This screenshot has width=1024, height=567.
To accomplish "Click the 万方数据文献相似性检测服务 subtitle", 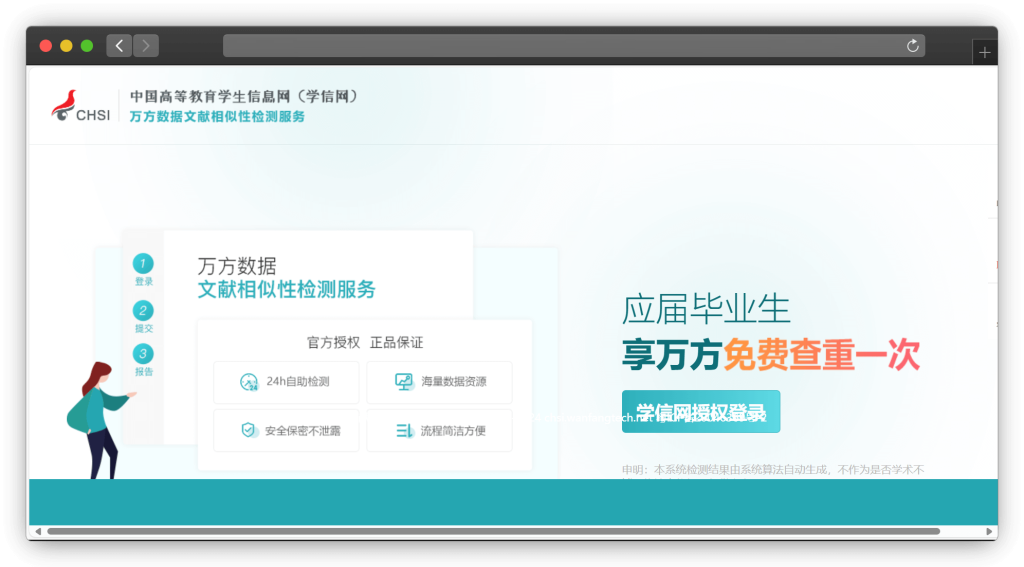I will pyautogui.click(x=217, y=117).
